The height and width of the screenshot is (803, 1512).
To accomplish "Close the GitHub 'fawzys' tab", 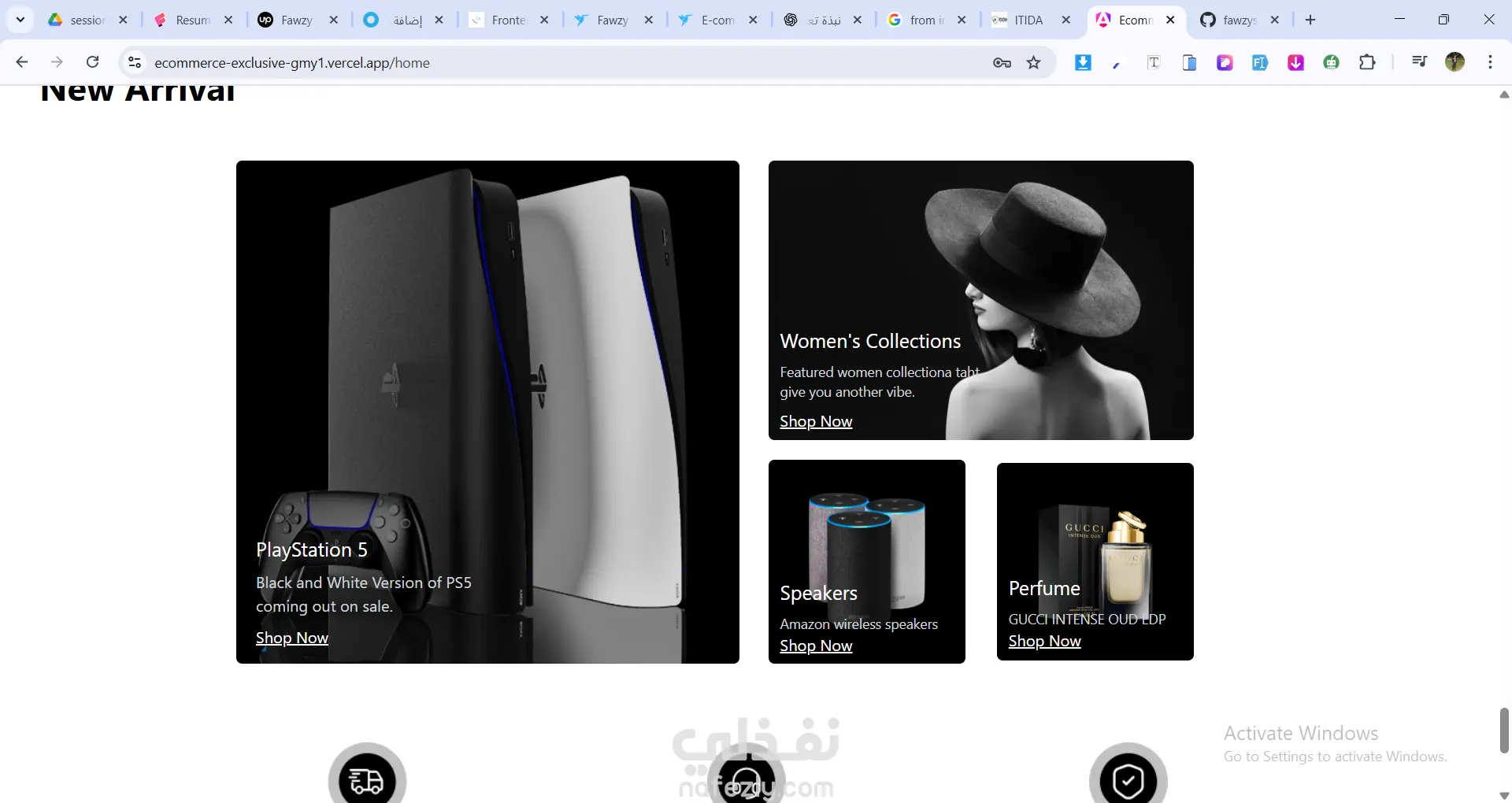I will (x=1275, y=20).
